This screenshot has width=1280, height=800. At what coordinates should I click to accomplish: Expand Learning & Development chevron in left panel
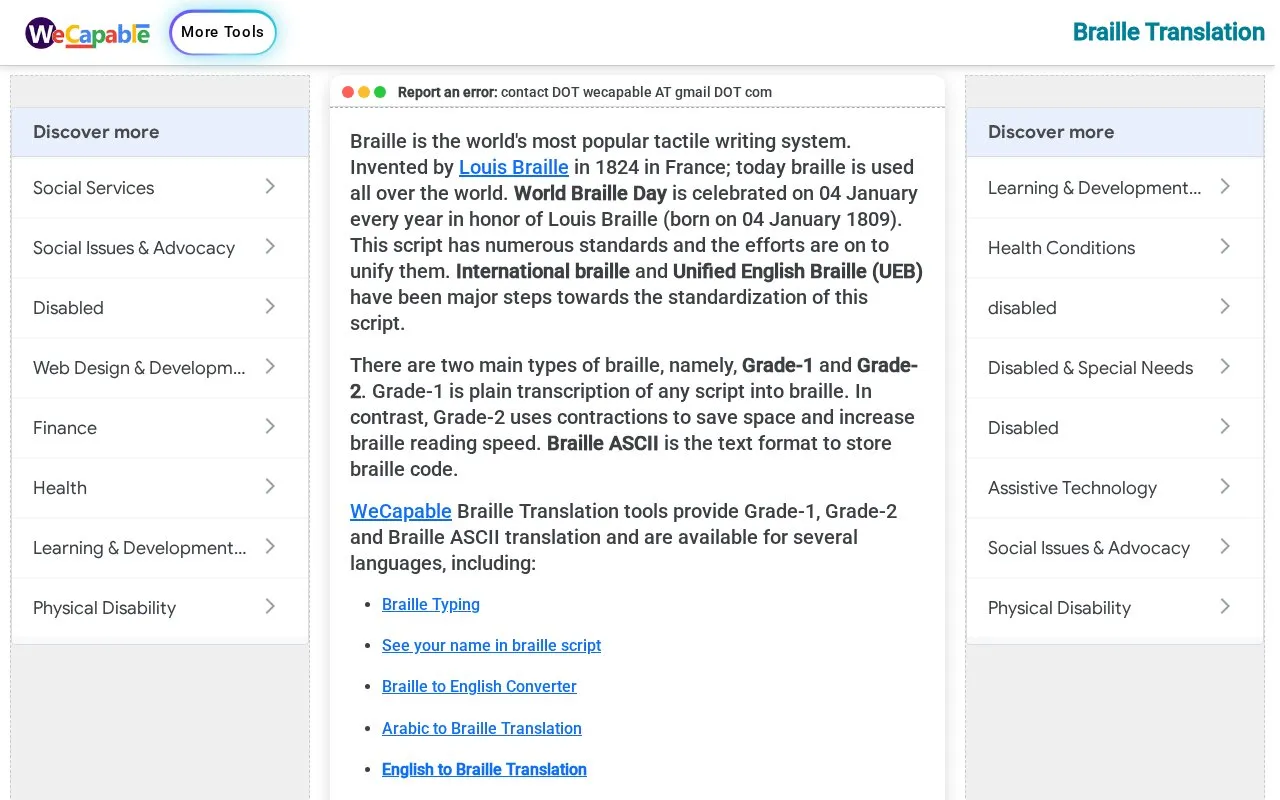[x=270, y=546]
